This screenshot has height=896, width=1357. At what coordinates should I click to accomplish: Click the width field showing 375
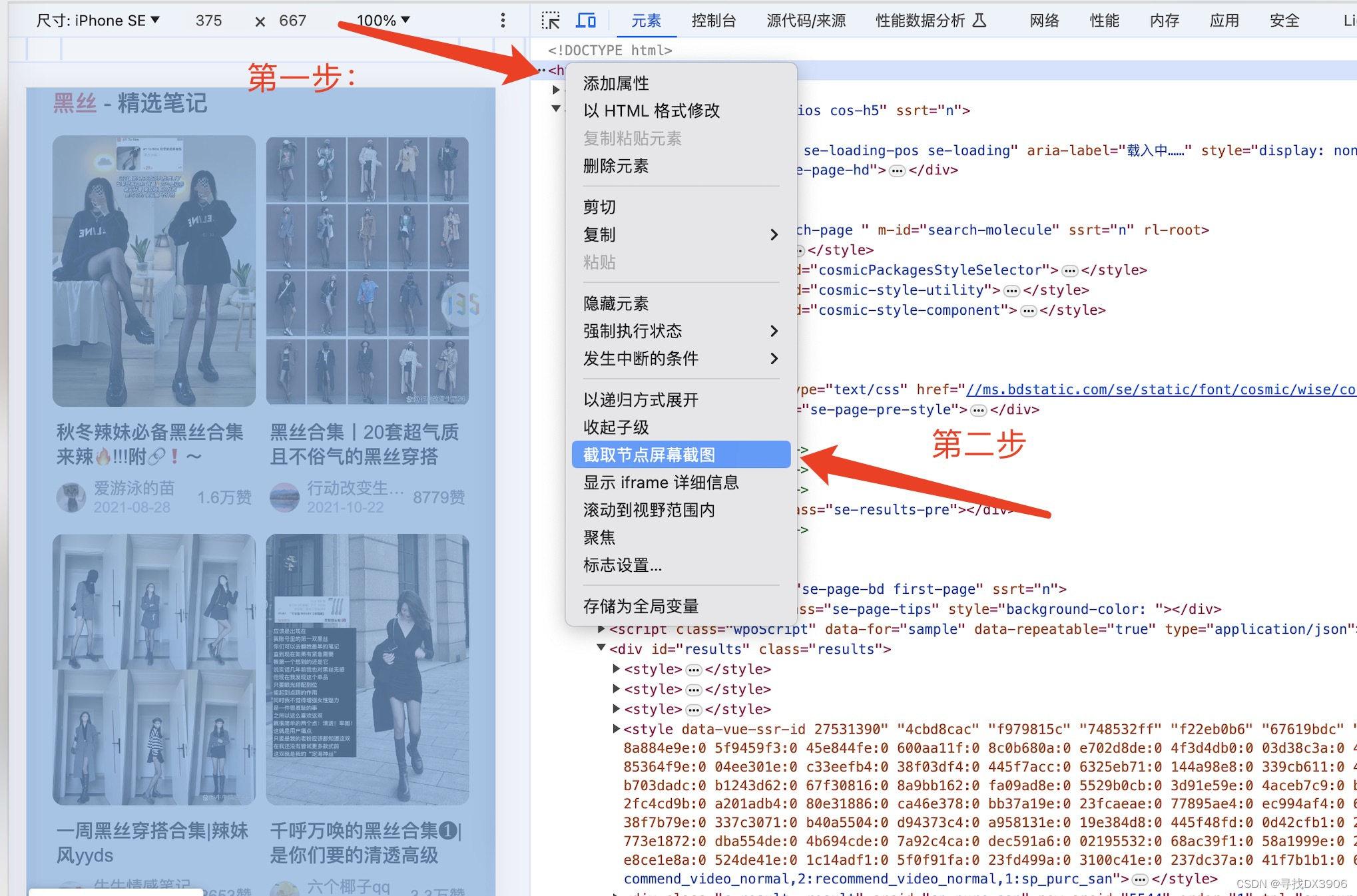coord(208,21)
